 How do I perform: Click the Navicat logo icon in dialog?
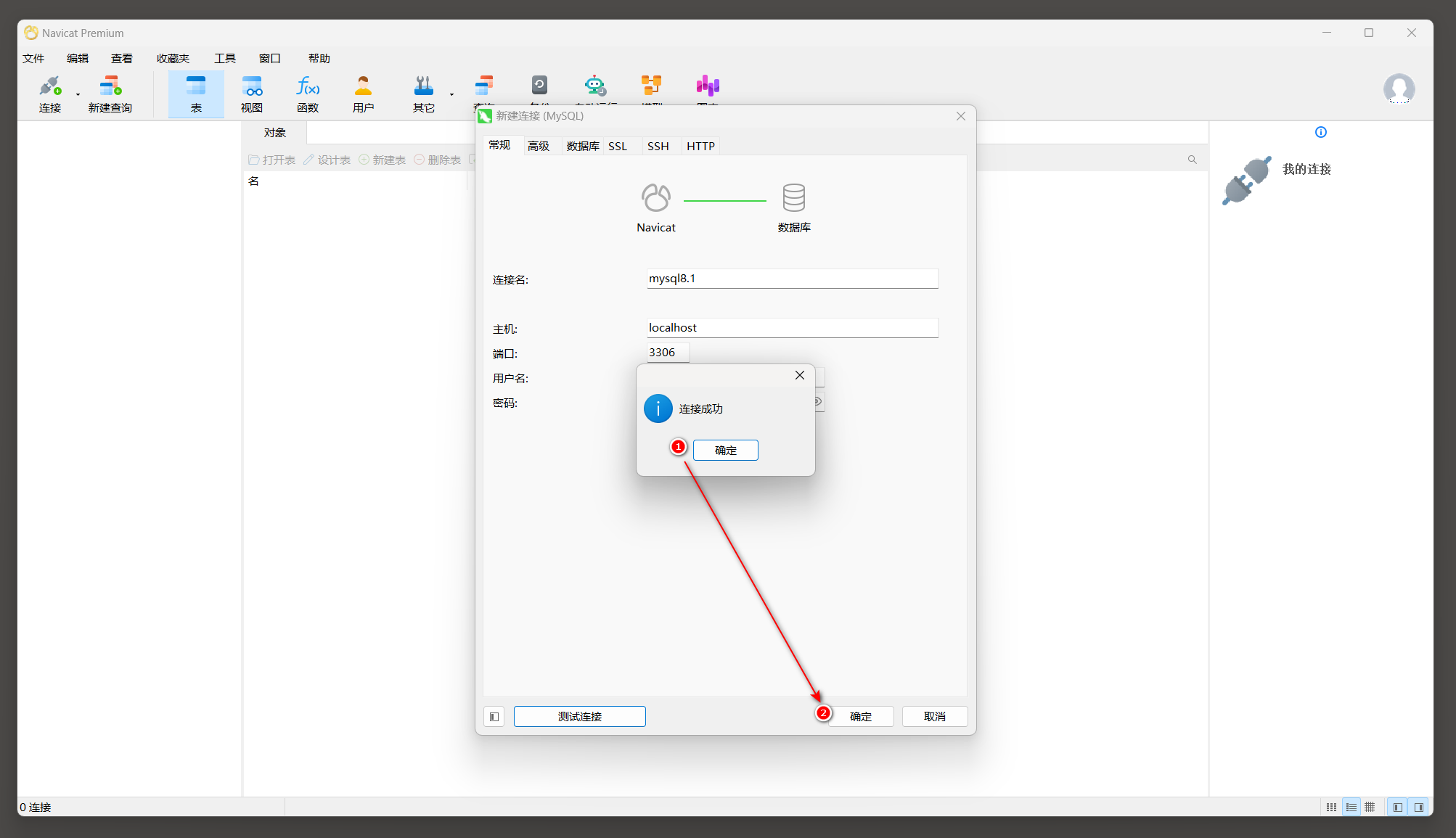point(655,197)
